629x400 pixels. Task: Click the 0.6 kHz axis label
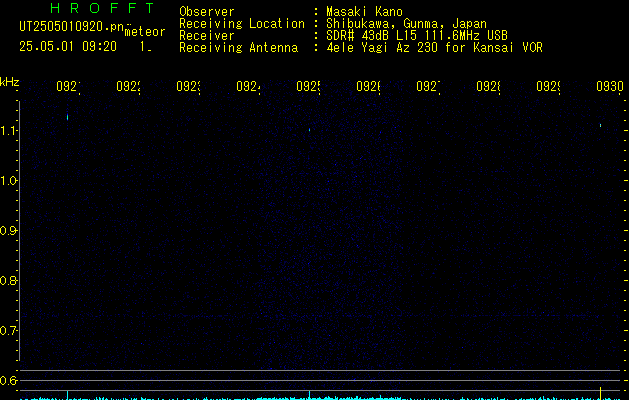[8, 380]
